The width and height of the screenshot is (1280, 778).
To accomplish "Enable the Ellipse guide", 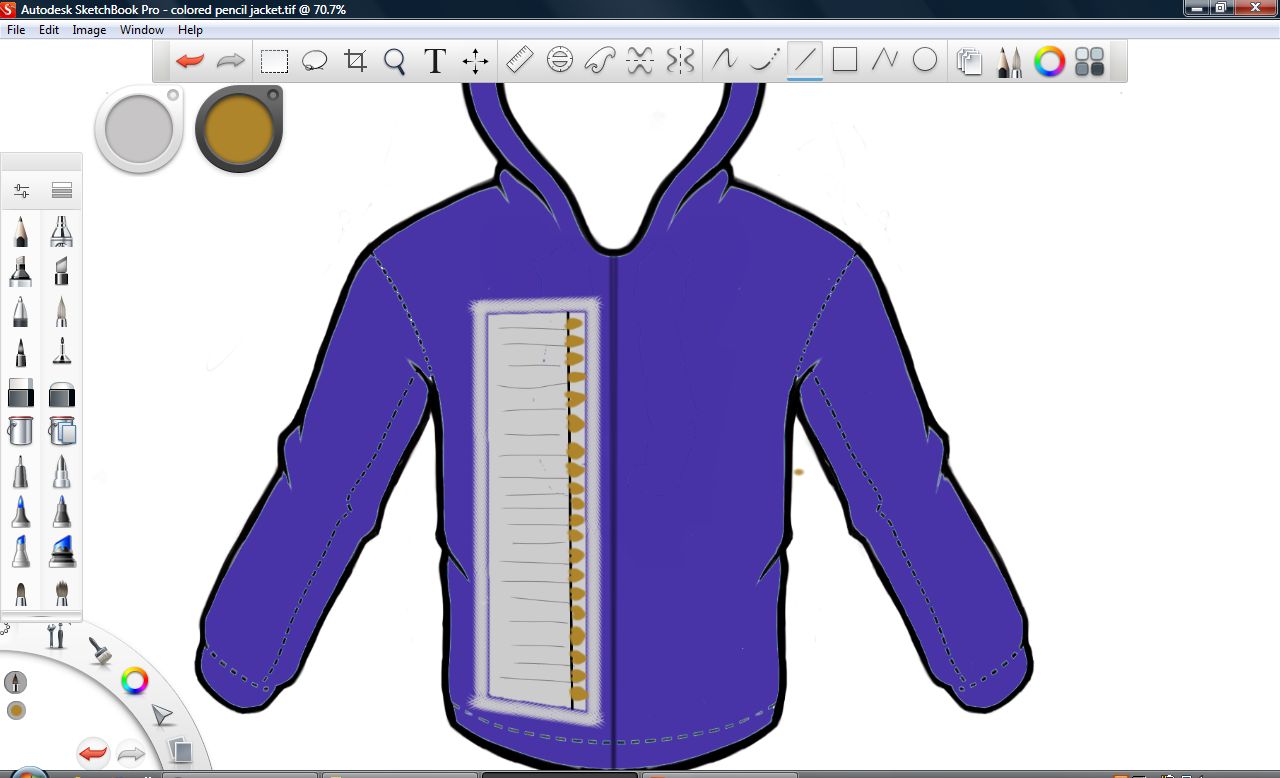I will 560,60.
